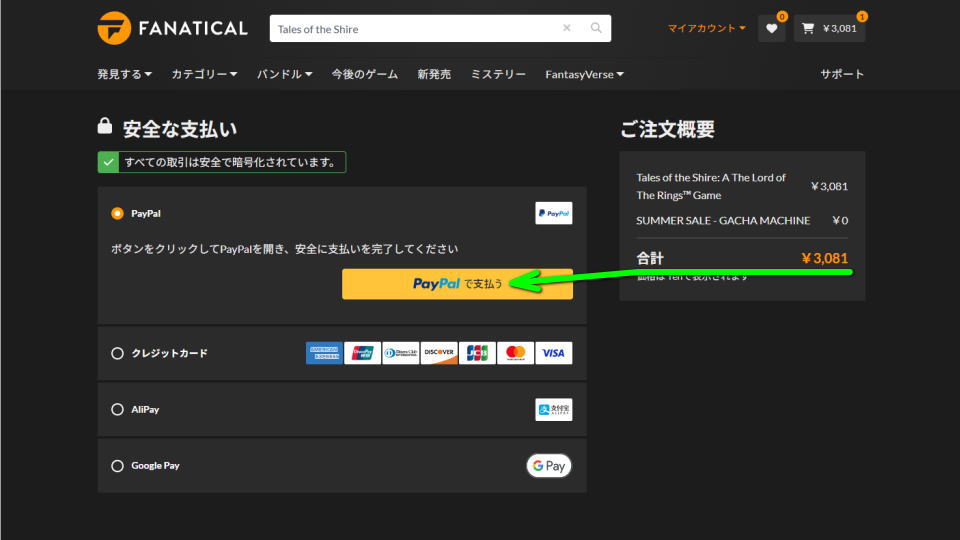The height and width of the screenshot is (540, 960).
Task: Expand the バンドル menu
Action: (284, 74)
